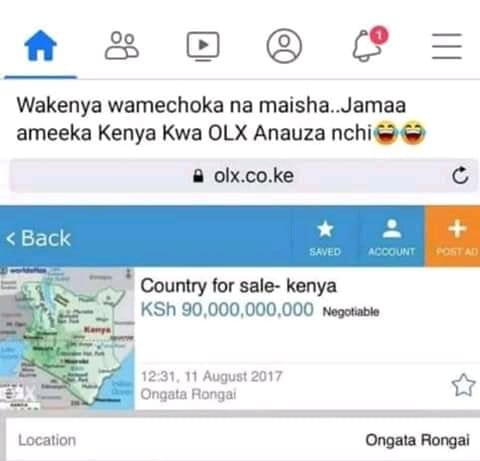The height and width of the screenshot is (461, 480).
Task: Open the Friends icon
Action: [x=122, y=46]
